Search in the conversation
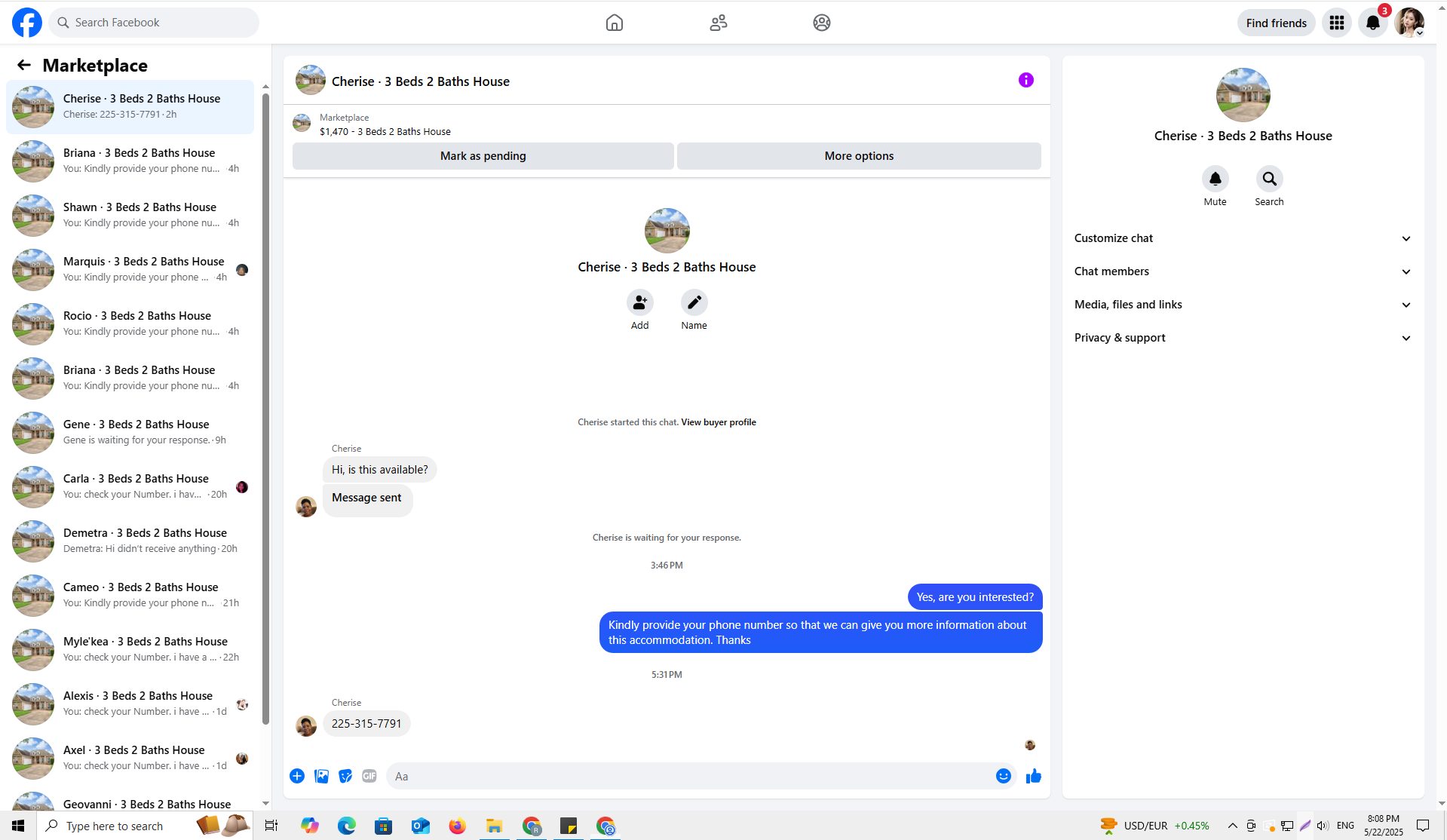Viewport: 1447px width, 840px height. [x=1270, y=179]
